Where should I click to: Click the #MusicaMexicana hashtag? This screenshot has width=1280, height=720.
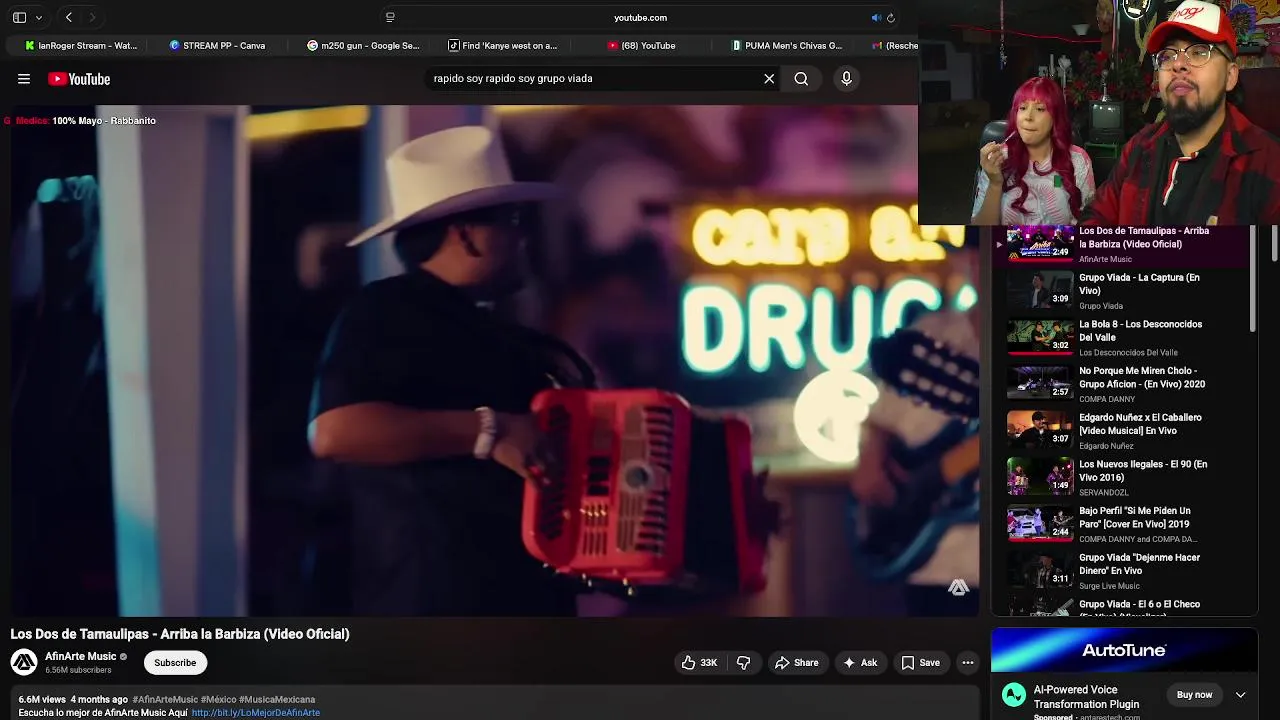point(277,700)
